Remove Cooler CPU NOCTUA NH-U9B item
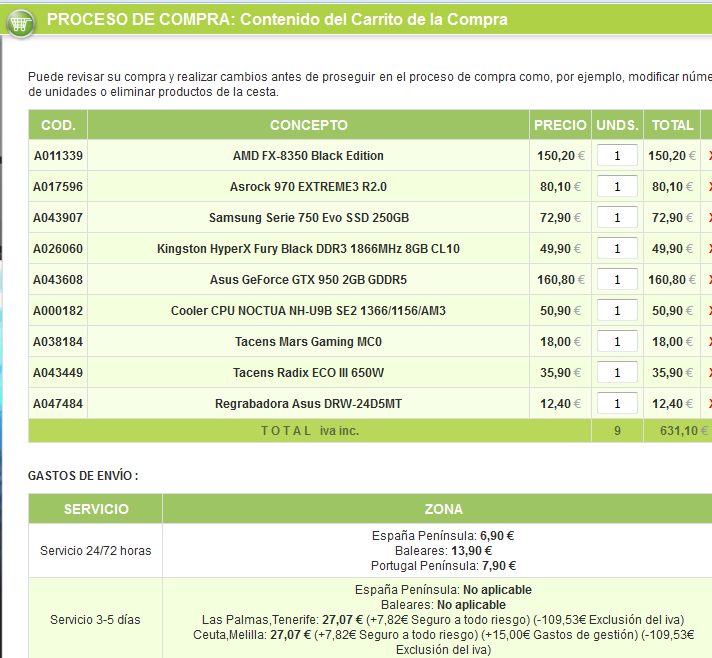712x658 pixels. tap(710, 311)
